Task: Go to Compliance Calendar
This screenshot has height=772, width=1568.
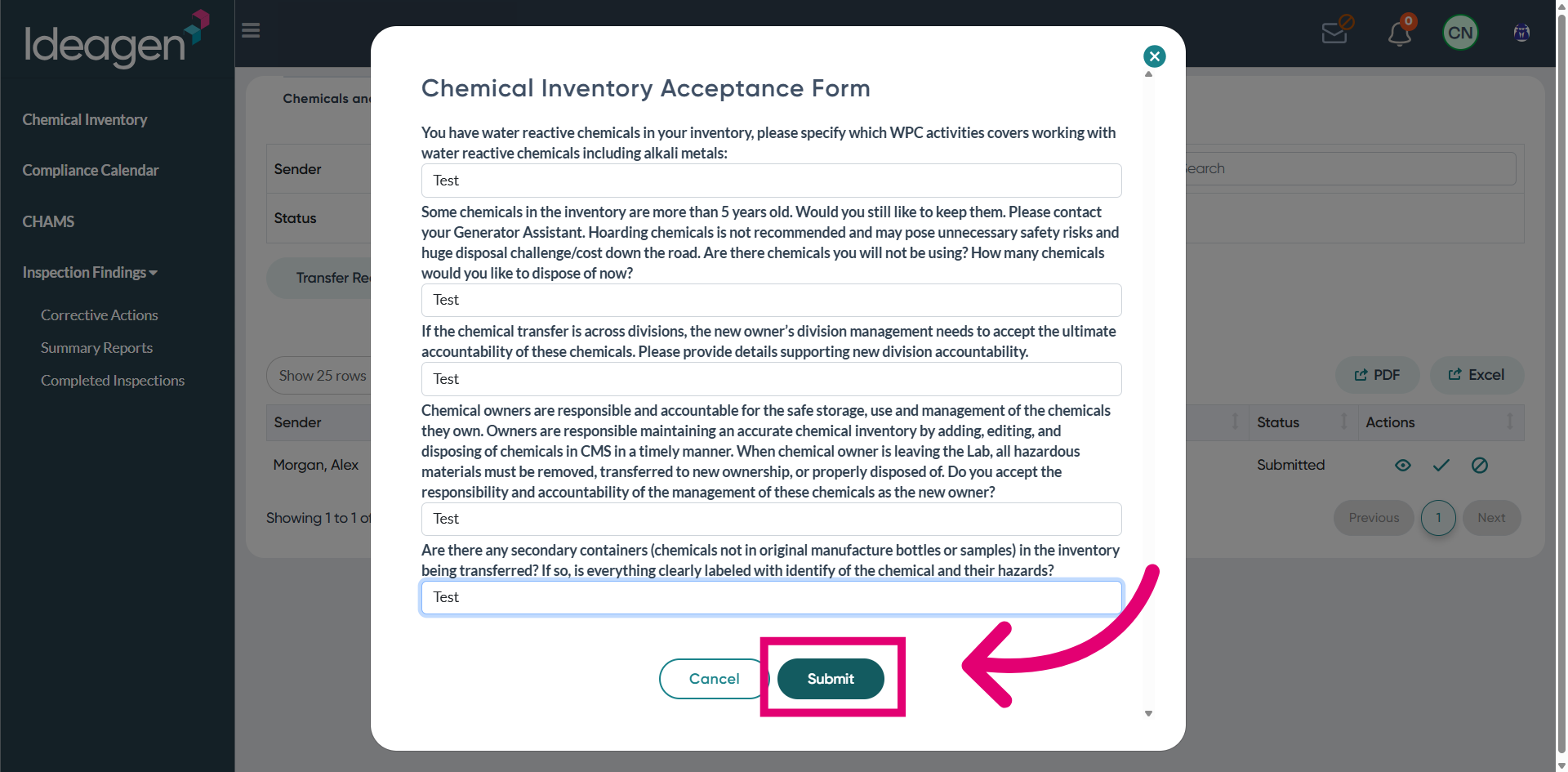Action: click(91, 171)
